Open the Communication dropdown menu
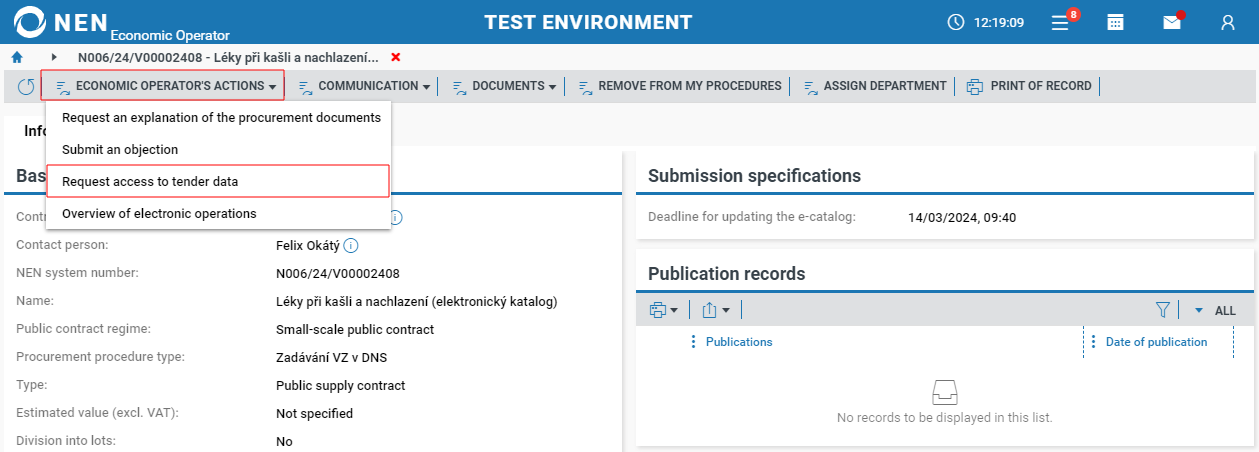 tap(365, 86)
